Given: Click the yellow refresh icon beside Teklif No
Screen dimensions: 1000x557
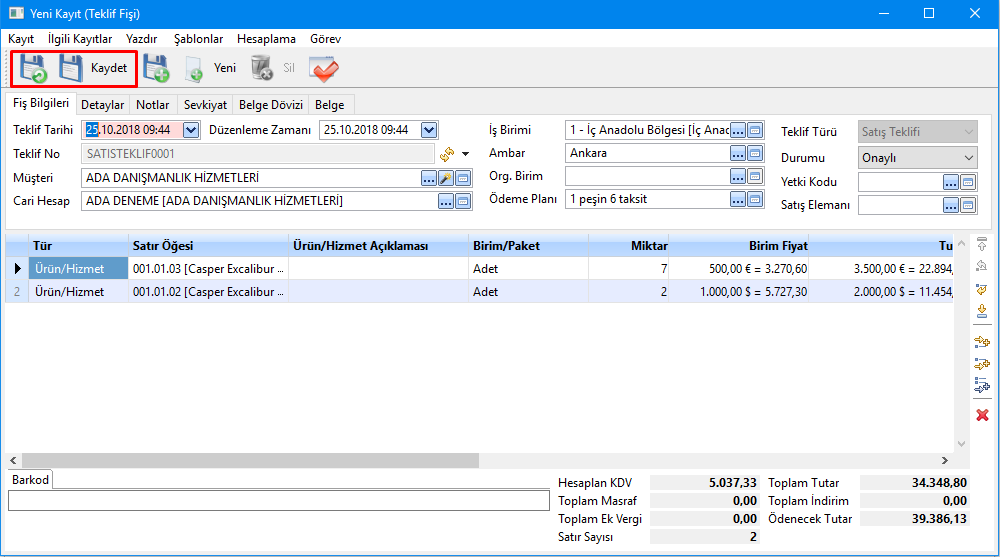Looking at the screenshot, I should point(447,154).
